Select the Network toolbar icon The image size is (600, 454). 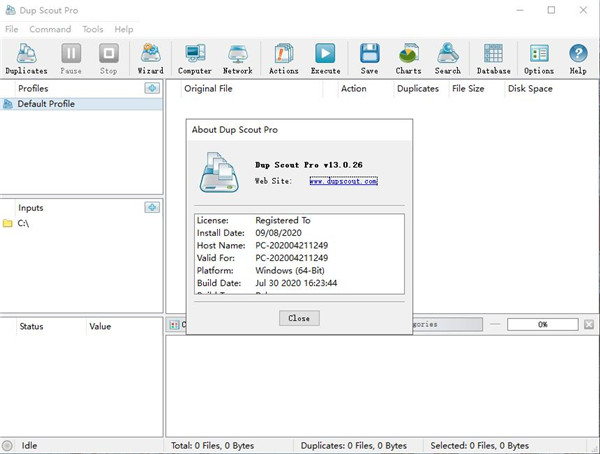point(238,59)
